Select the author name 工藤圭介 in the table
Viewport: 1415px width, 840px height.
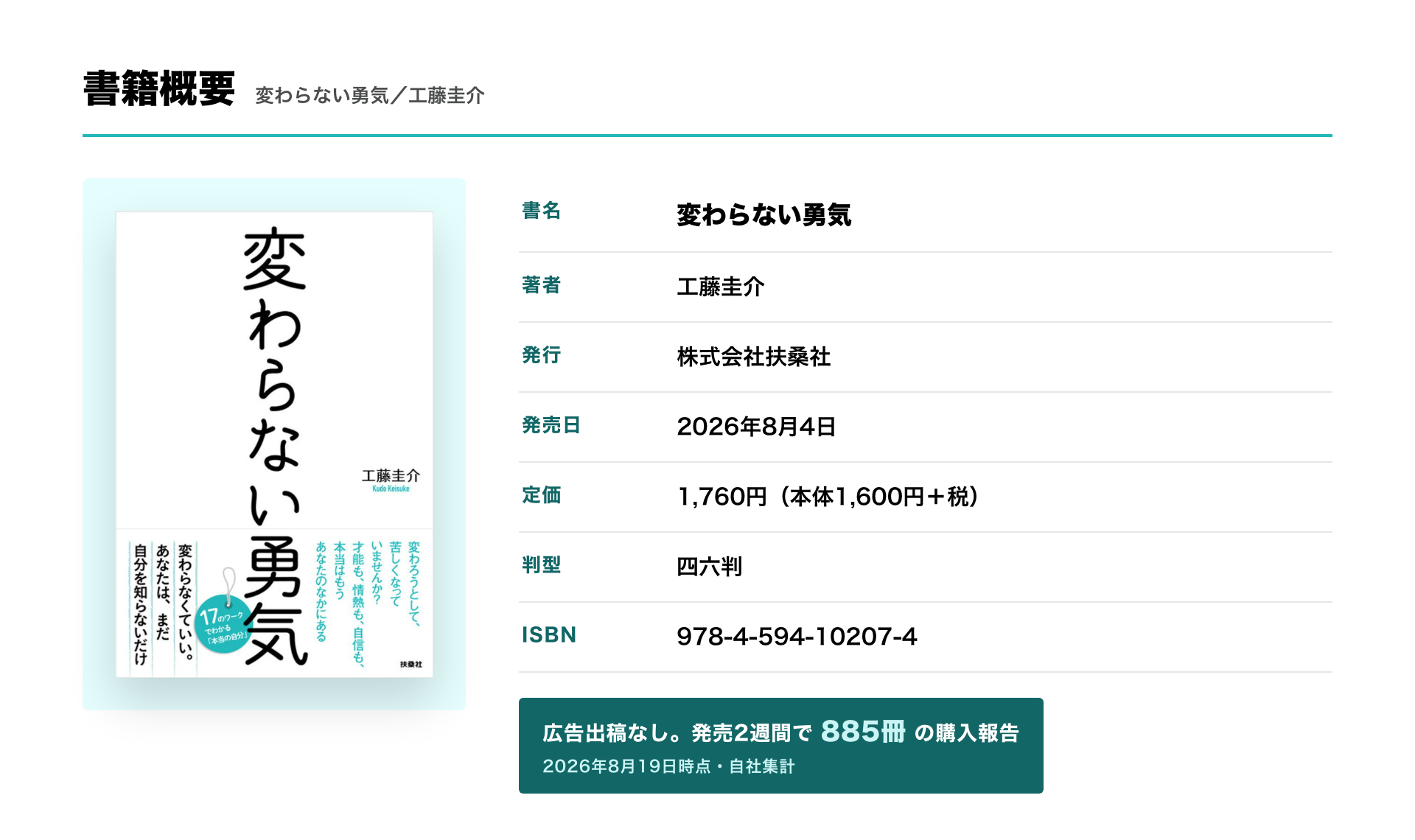[721, 287]
